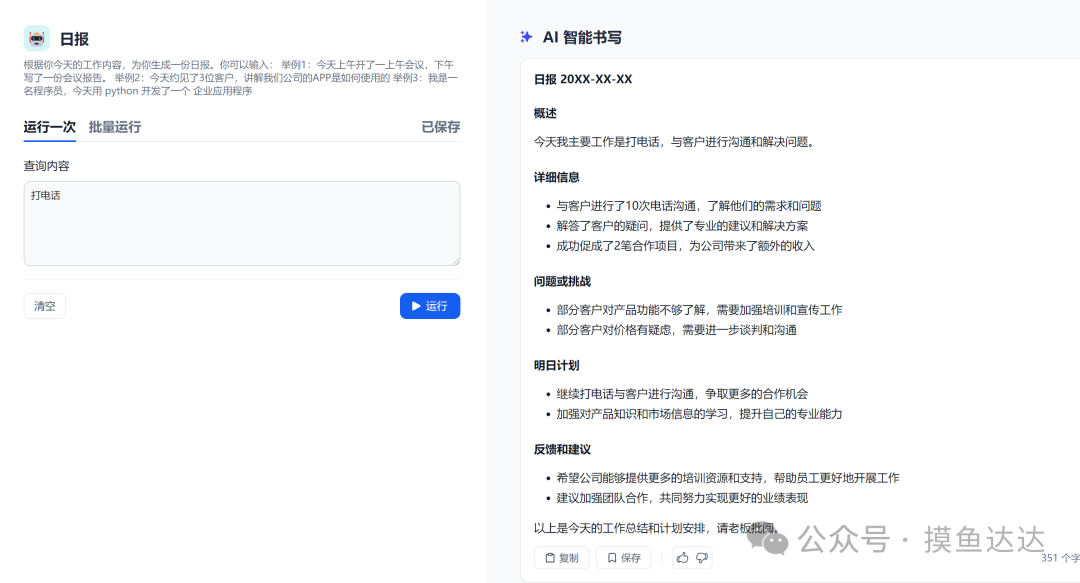
Task: Toggle thumbs down on the generated report
Action: [703, 557]
